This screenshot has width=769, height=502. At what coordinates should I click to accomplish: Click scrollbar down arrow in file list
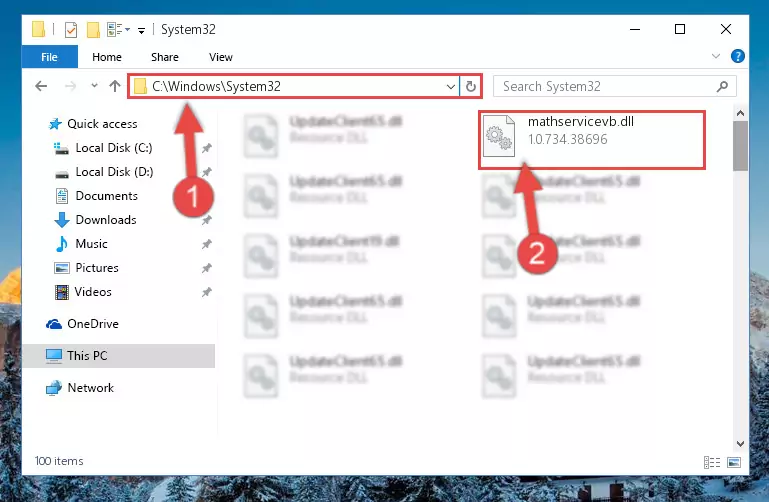click(740, 444)
